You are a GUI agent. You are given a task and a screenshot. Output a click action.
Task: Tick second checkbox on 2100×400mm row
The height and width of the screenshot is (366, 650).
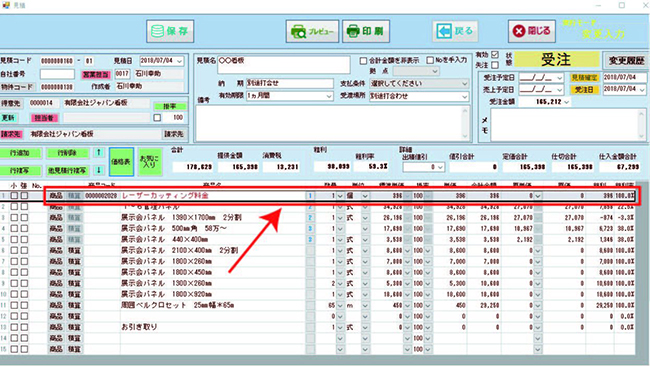pos(24,250)
